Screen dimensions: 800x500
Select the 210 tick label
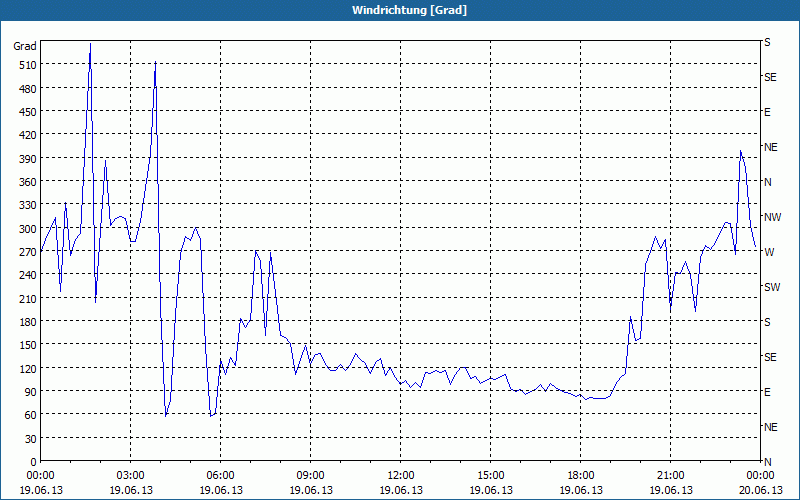[28, 298]
